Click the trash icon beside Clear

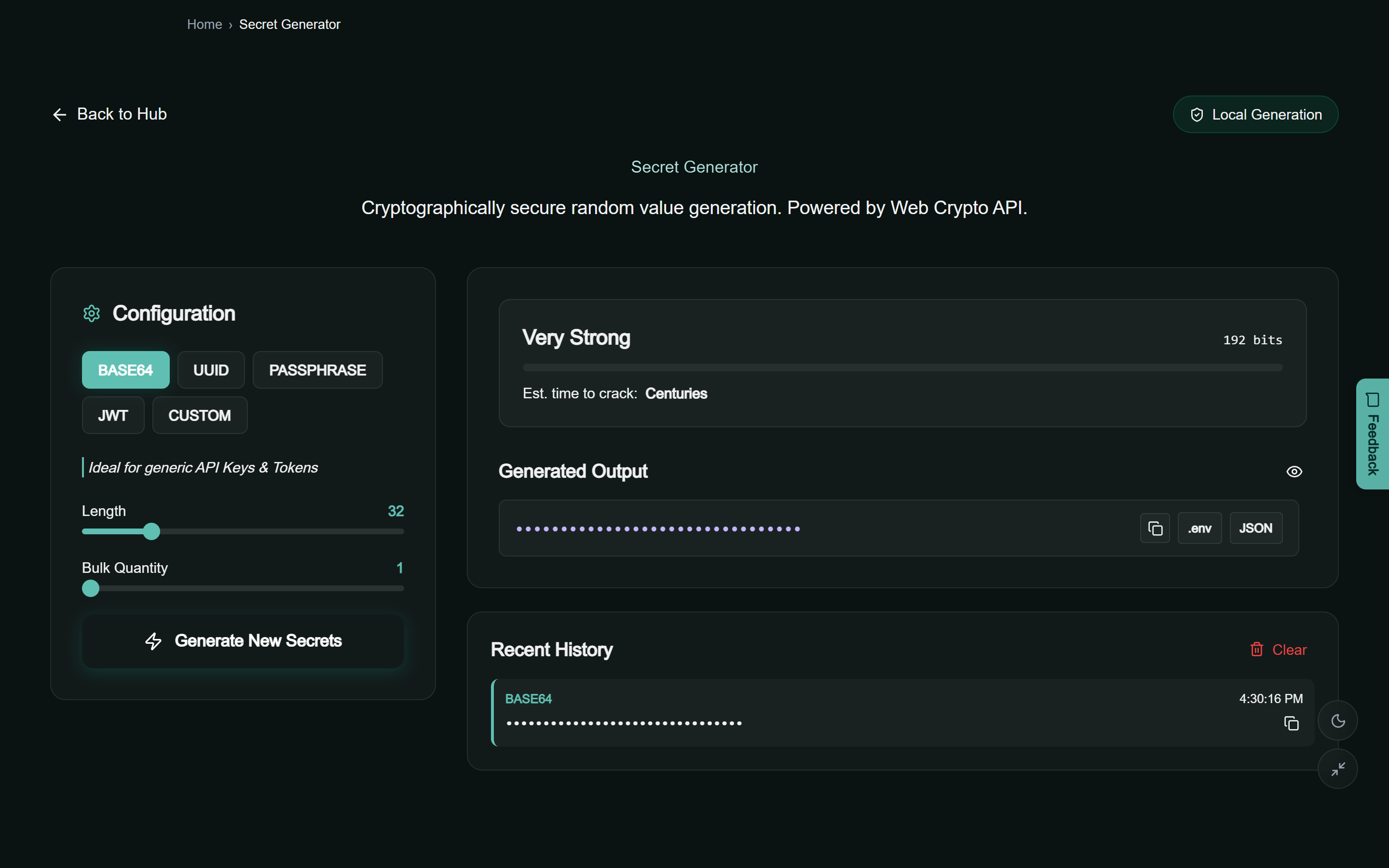click(1256, 649)
